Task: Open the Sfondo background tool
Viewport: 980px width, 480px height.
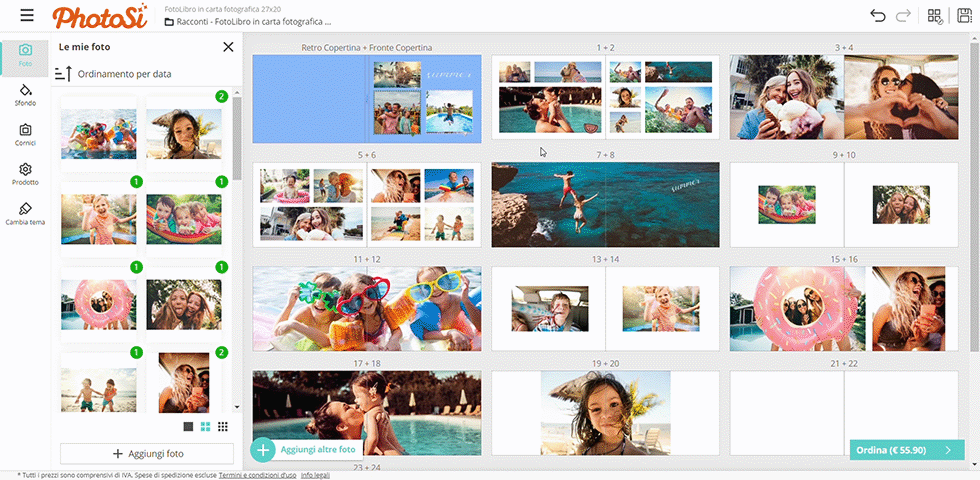Action: pos(25,94)
